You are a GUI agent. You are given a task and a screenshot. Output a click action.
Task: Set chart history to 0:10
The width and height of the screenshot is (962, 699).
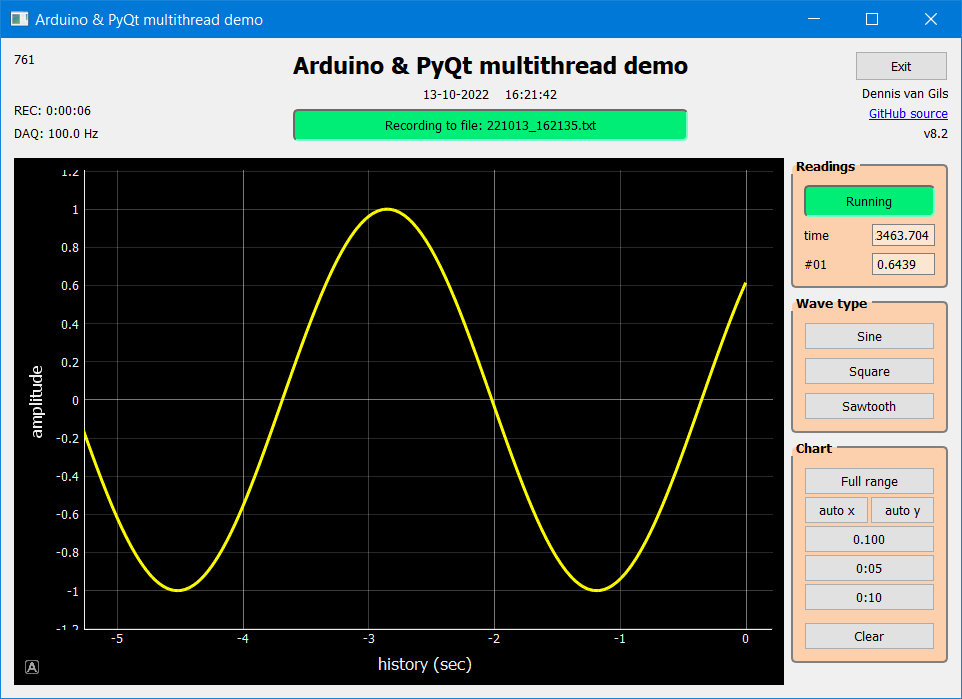[x=869, y=597]
